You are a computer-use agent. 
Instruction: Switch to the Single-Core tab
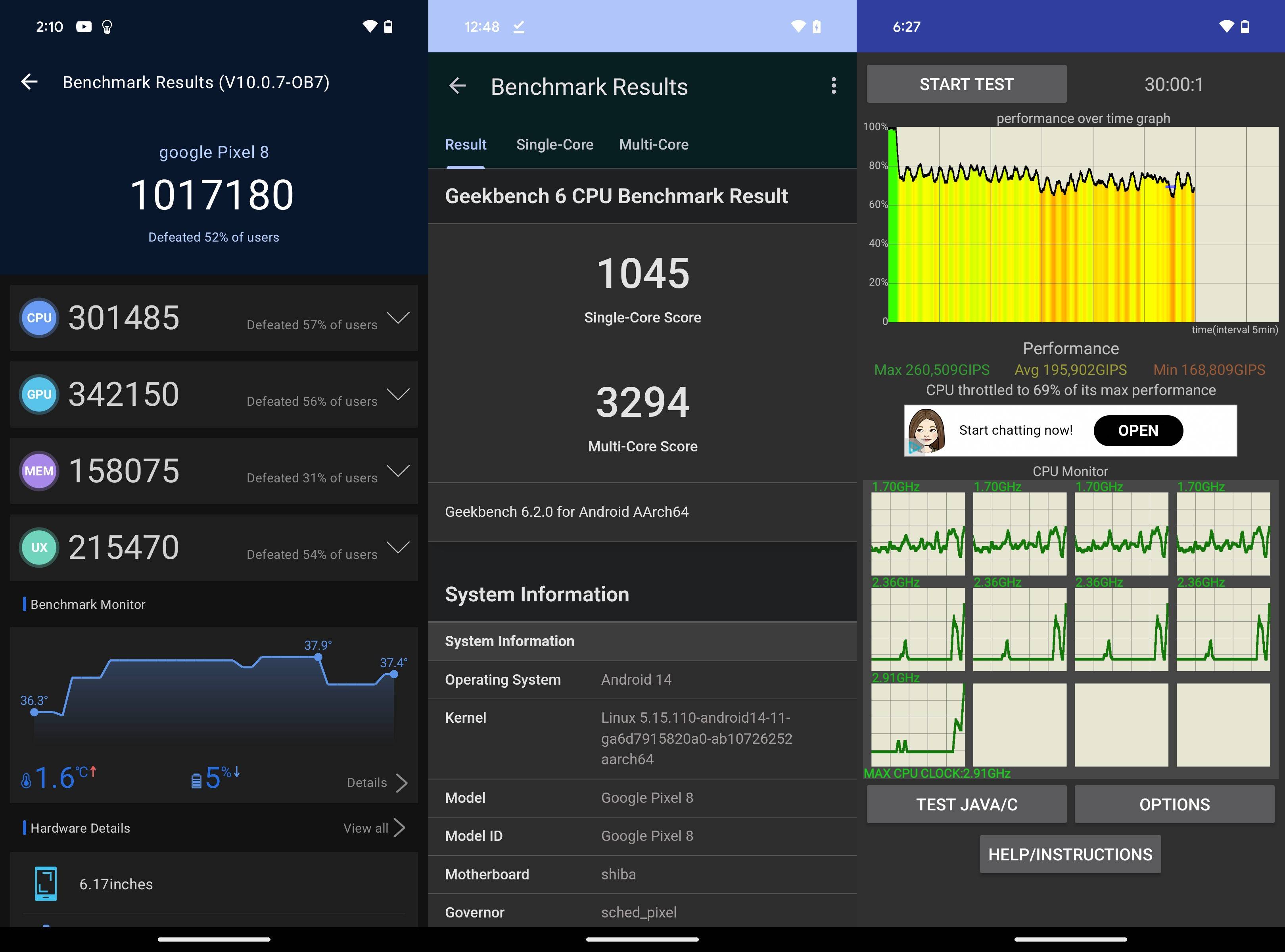[555, 145]
